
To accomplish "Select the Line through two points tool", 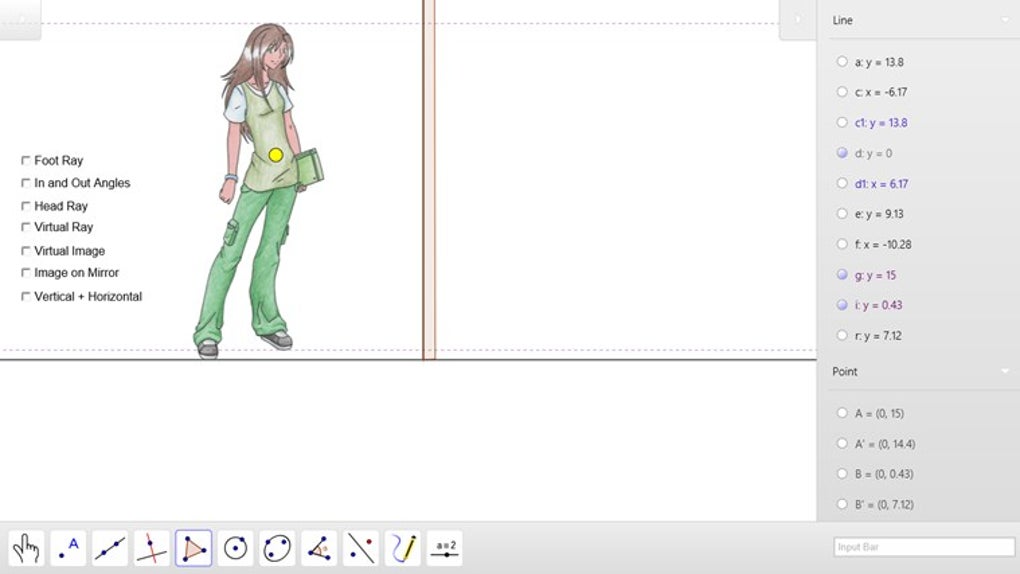I will coord(110,549).
